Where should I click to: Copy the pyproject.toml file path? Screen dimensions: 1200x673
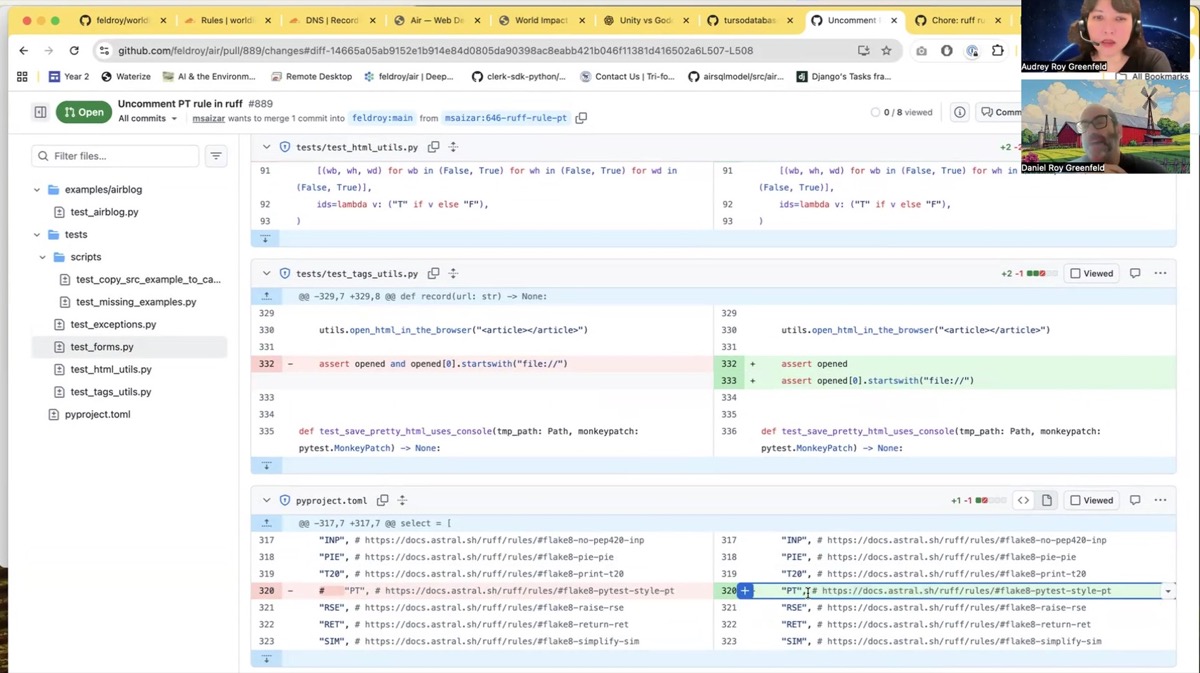(x=382, y=500)
